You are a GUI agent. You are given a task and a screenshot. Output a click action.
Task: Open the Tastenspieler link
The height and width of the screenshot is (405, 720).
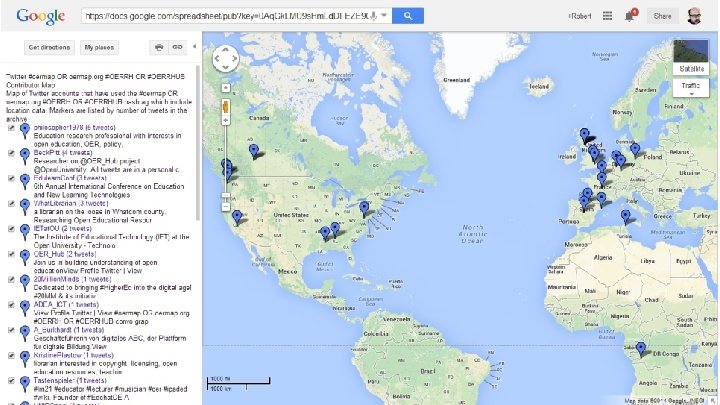(x=70, y=380)
